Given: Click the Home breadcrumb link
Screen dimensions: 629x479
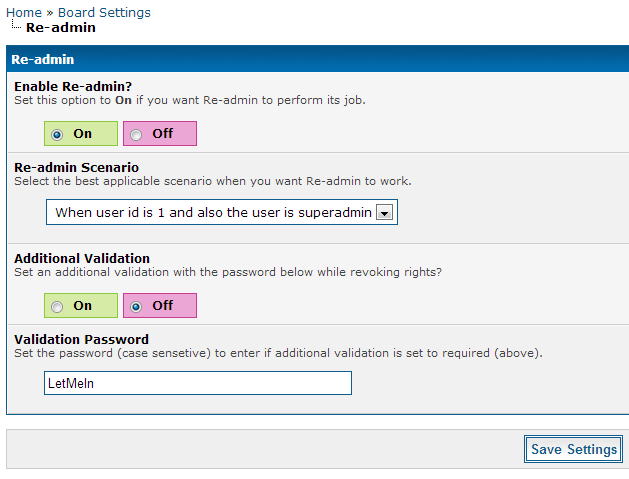Looking at the screenshot, I should pyautogui.click(x=24, y=13).
